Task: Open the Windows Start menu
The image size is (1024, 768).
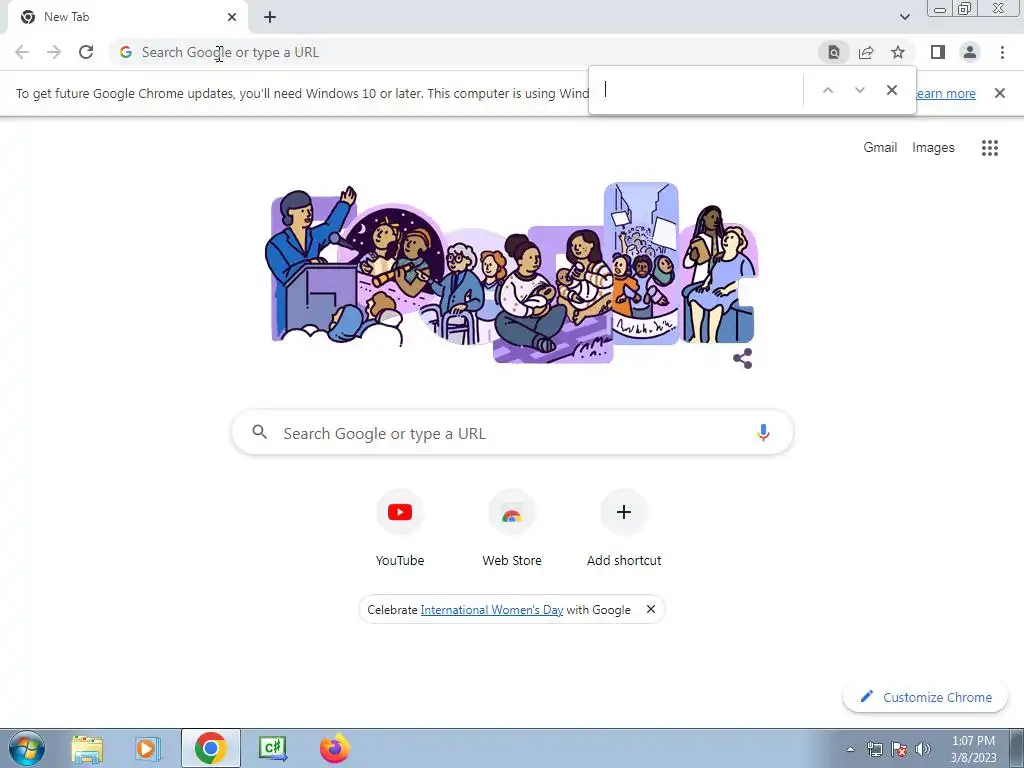Action: tap(27, 748)
